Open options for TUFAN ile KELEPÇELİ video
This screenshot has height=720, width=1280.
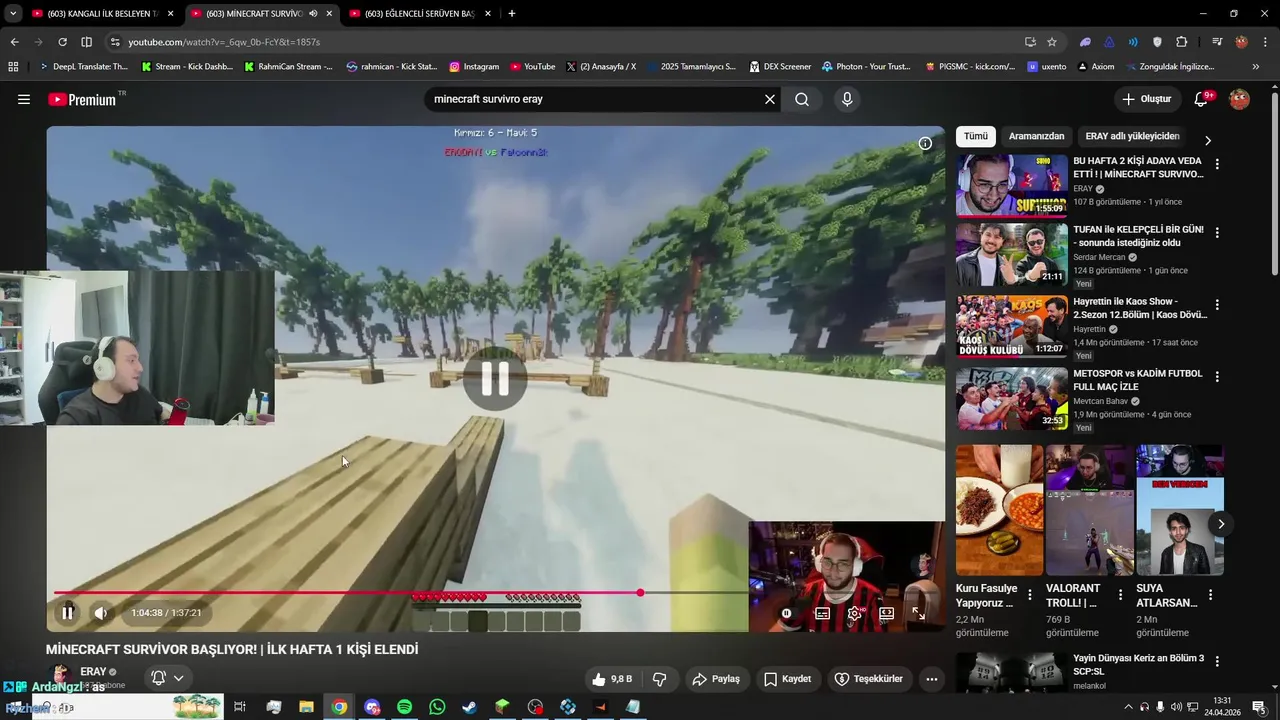(1217, 233)
